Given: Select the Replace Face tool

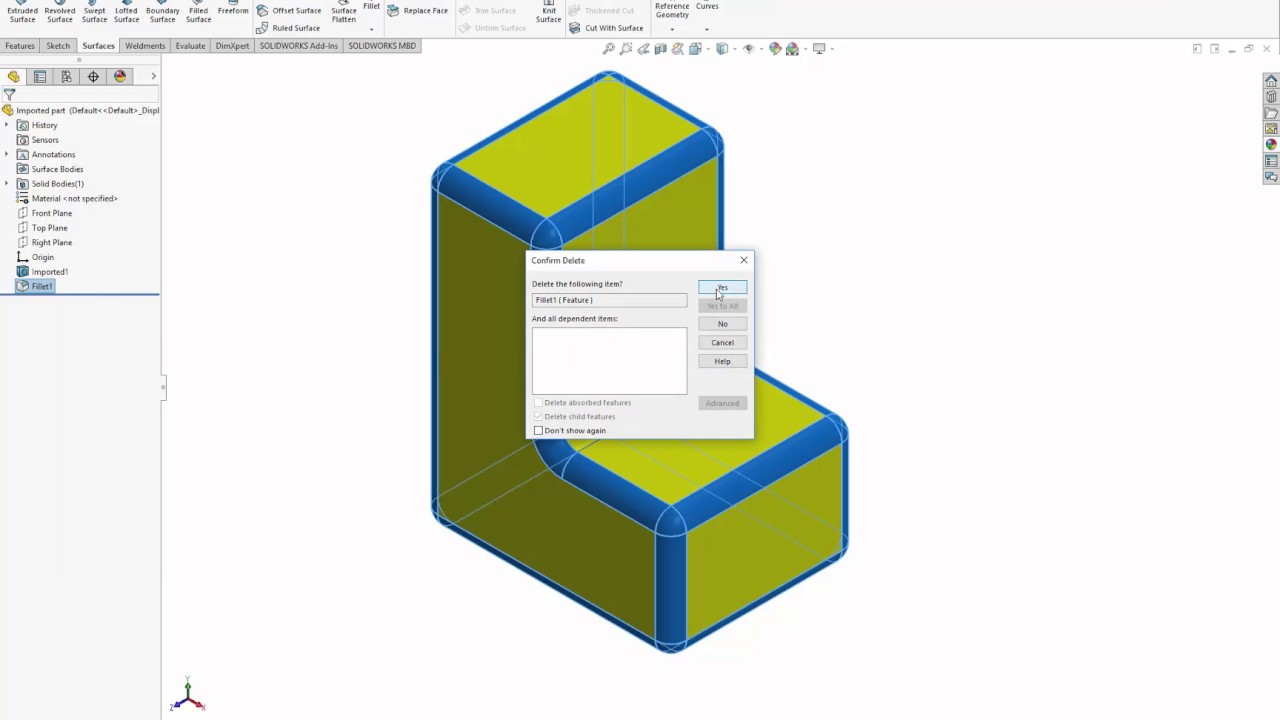Looking at the screenshot, I should (x=425, y=10).
